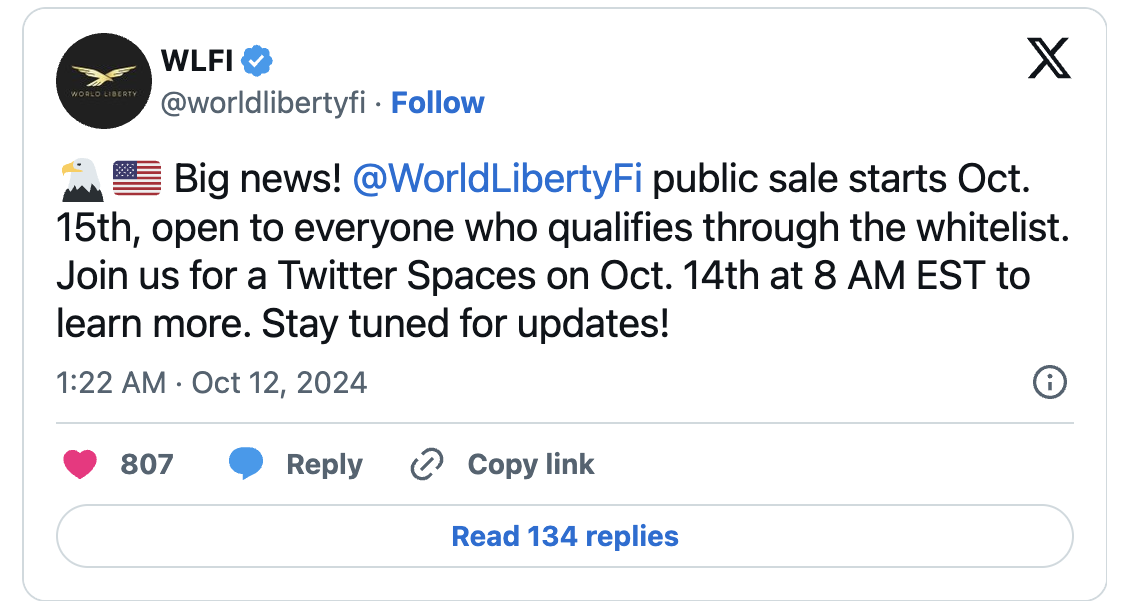
Task: Click the blue verified badge
Action: tap(258, 62)
